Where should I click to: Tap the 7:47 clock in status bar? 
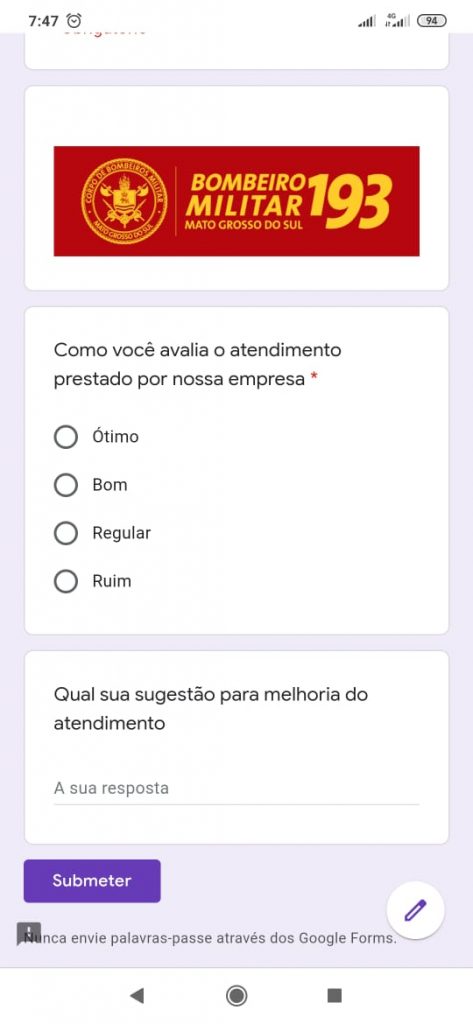(x=44, y=21)
